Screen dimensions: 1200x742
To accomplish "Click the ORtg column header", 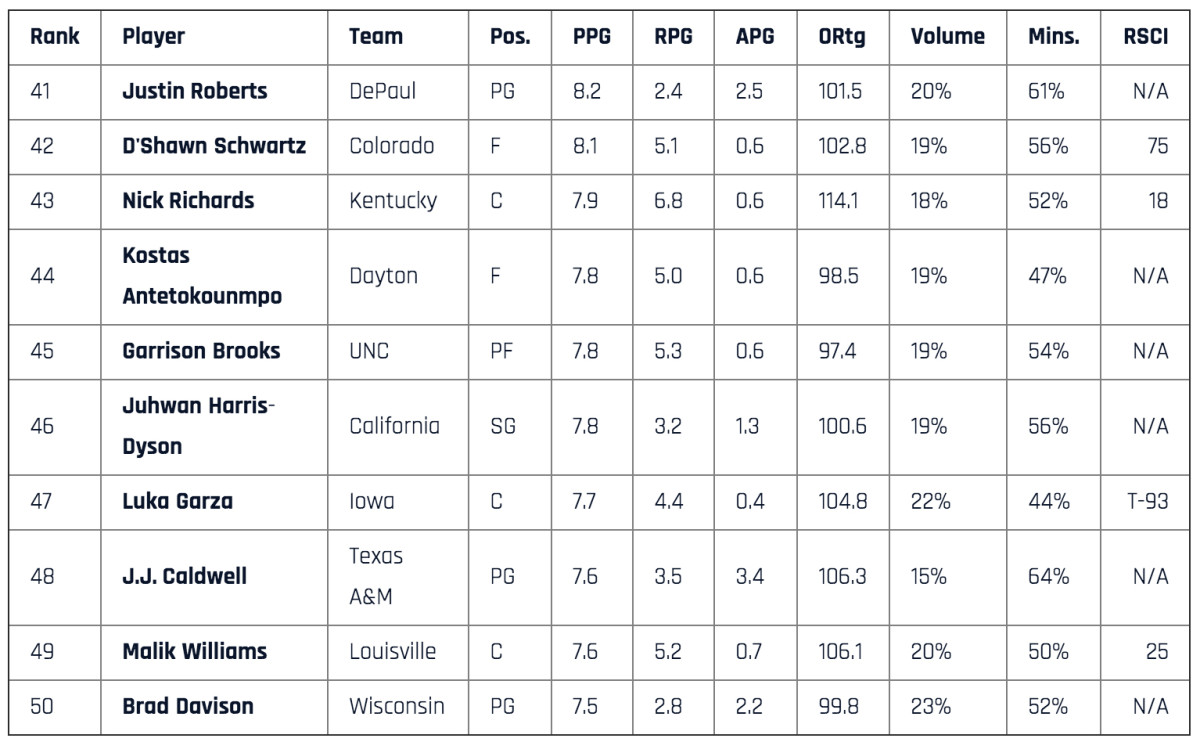I will 841,37.
